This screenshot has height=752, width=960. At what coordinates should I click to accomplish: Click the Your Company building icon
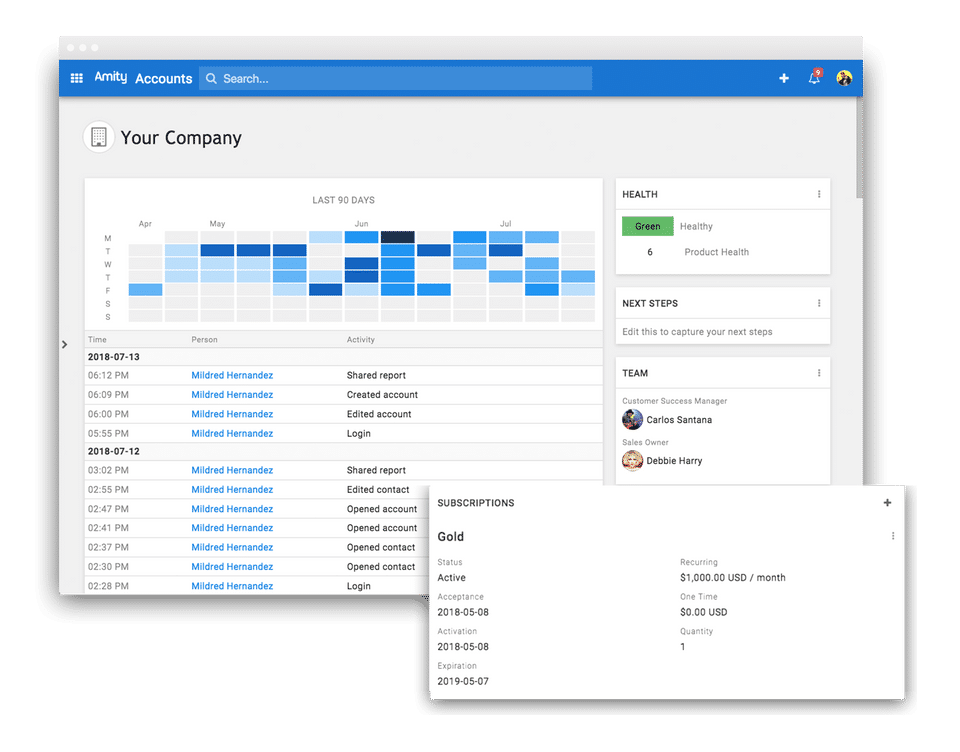click(x=99, y=137)
